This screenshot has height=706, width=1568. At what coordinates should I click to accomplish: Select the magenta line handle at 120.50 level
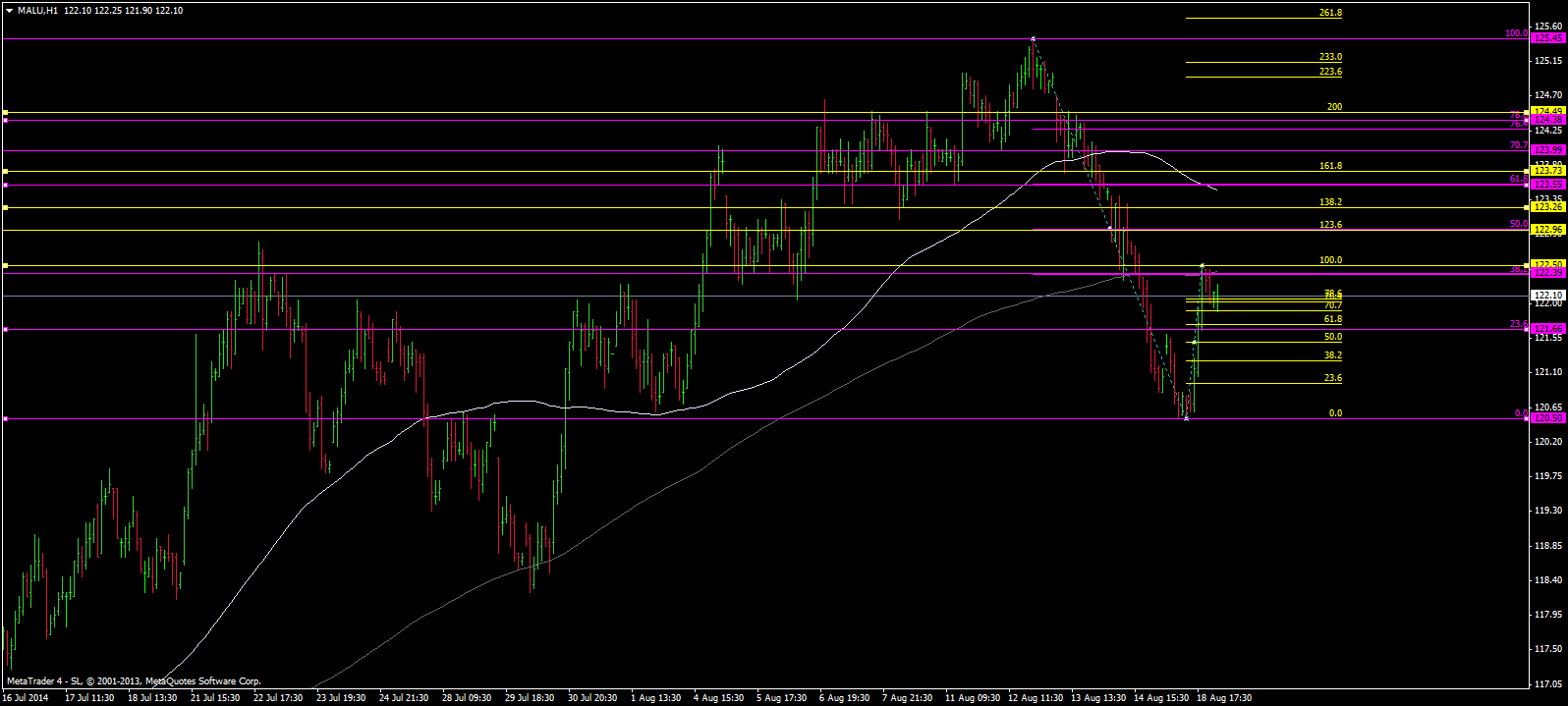click(x=5, y=419)
